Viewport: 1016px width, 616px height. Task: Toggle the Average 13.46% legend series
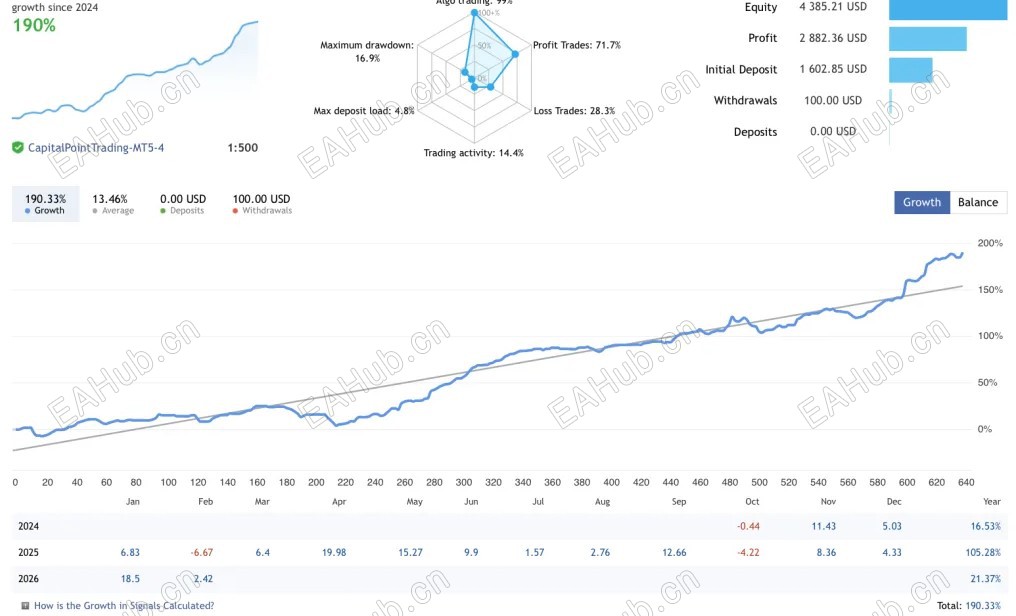point(112,205)
